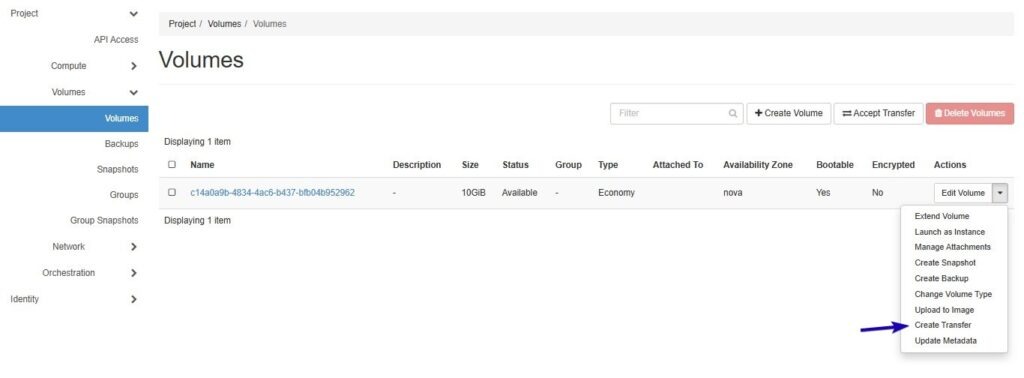Open volume c14a0a9b-4834-4ac6-b437-bfb04b952962 link
Viewport: 1024px width, 378px height.
tap(272, 193)
